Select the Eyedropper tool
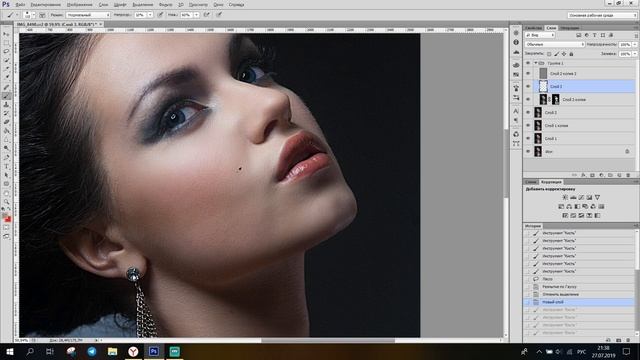The height and width of the screenshot is (360, 640). (x=6, y=77)
